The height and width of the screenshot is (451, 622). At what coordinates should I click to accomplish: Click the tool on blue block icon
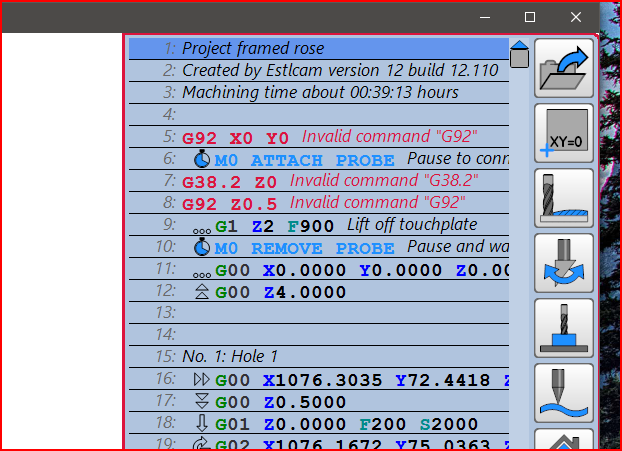(564, 328)
